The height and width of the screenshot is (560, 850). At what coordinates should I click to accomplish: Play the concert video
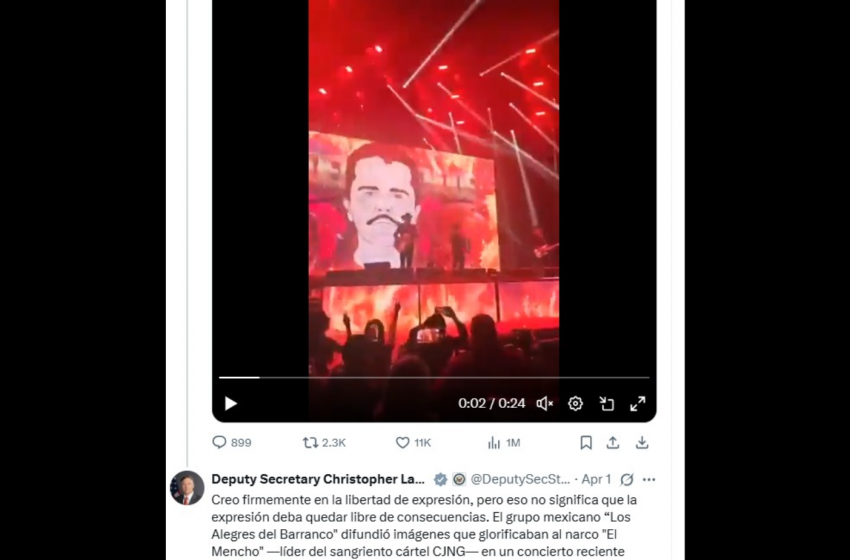[x=230, y=404]
